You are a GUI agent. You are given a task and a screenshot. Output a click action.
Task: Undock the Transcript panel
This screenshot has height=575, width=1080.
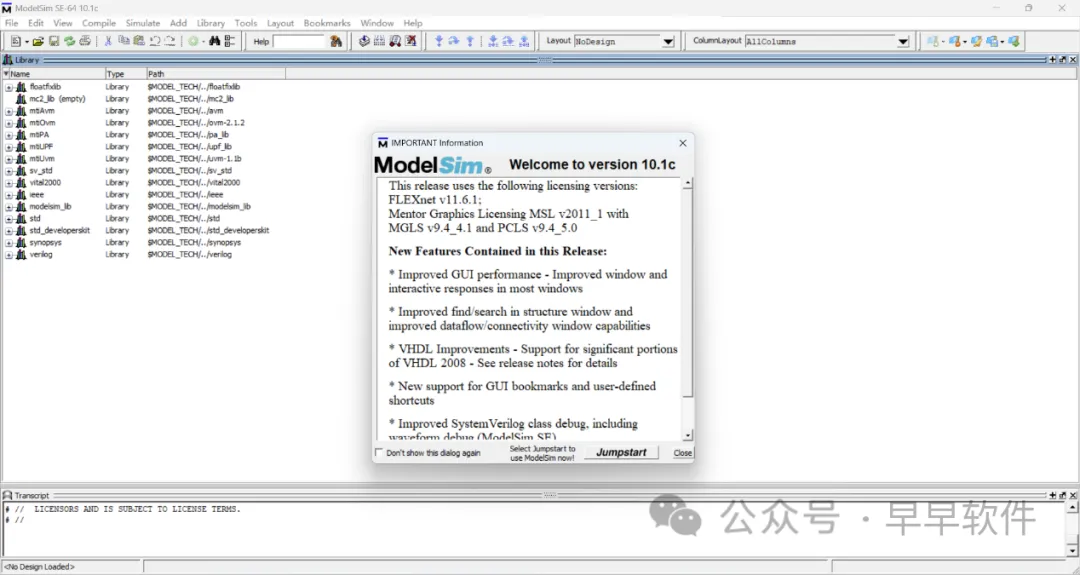point(1062,495)
